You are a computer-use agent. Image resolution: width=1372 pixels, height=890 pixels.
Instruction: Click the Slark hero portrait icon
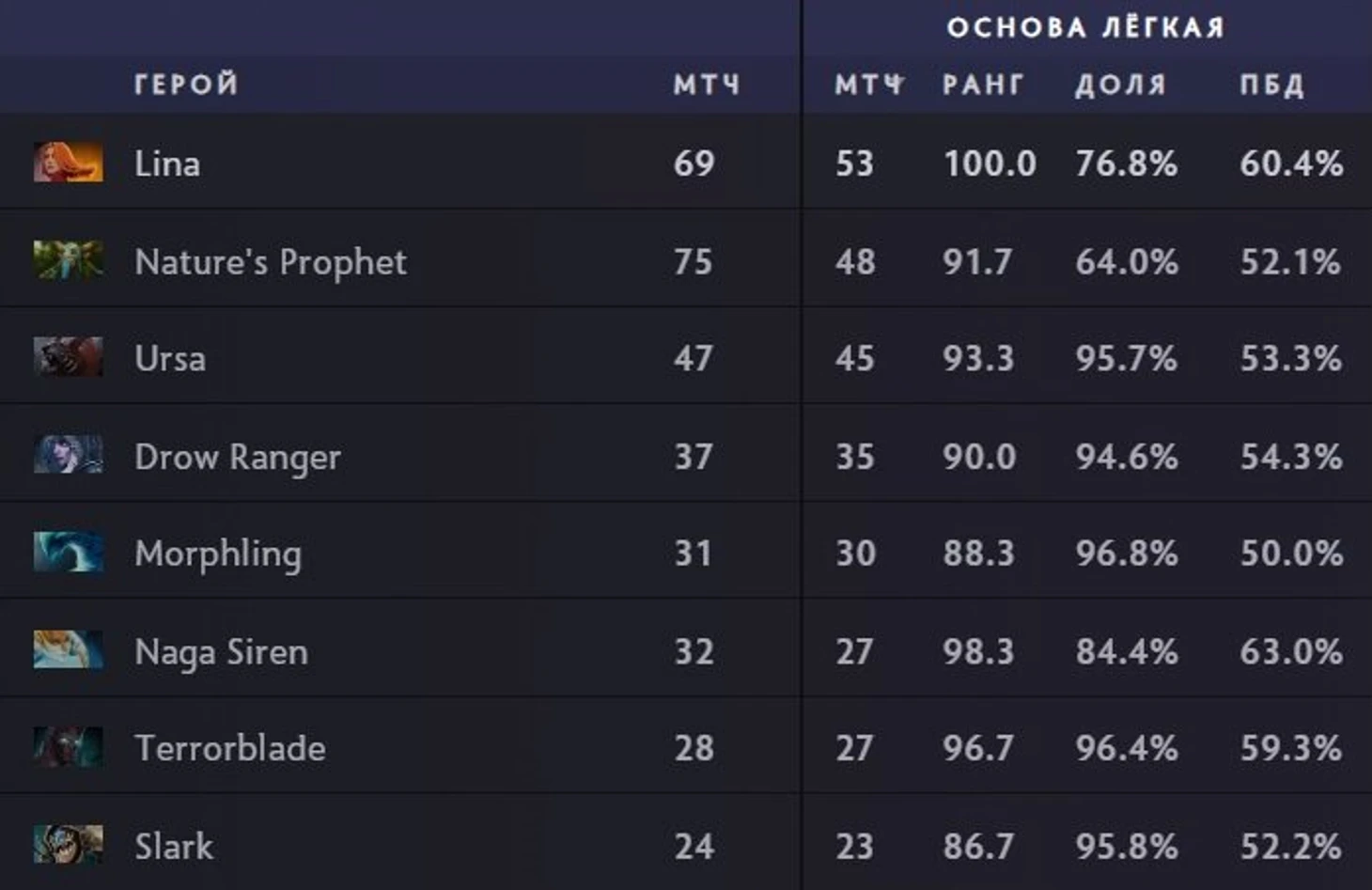pyautogui.click(x=68, y=845)
